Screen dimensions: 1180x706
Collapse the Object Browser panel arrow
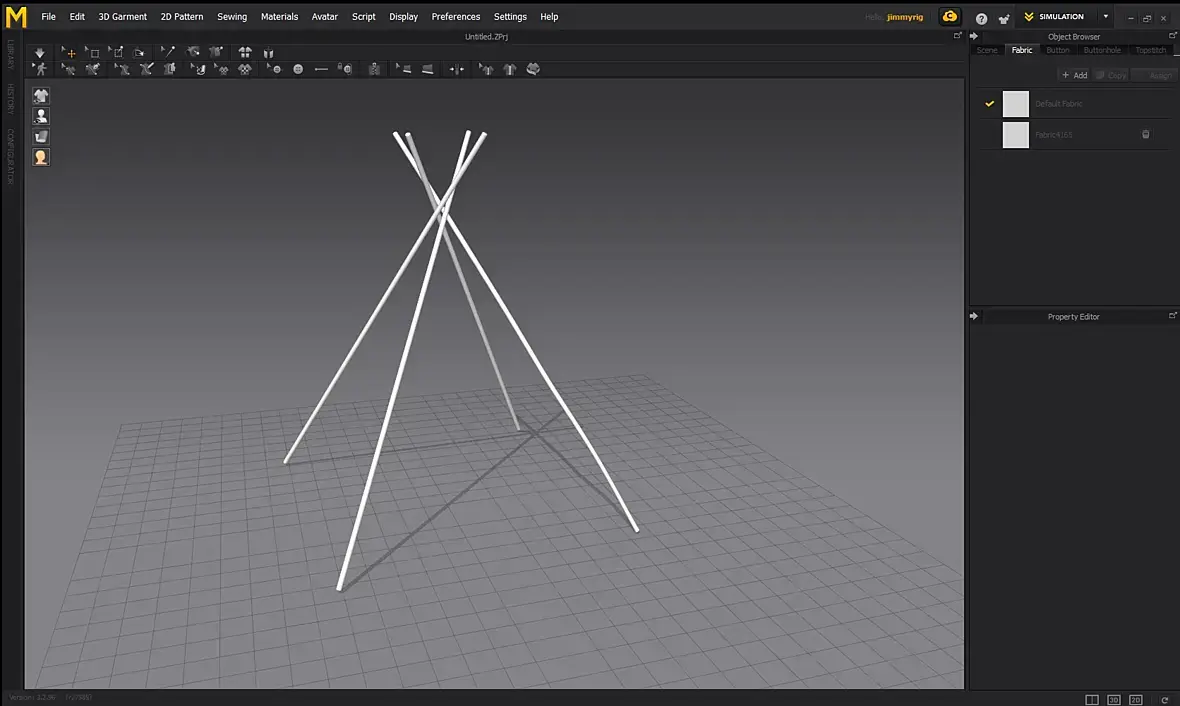click(974, 36)
